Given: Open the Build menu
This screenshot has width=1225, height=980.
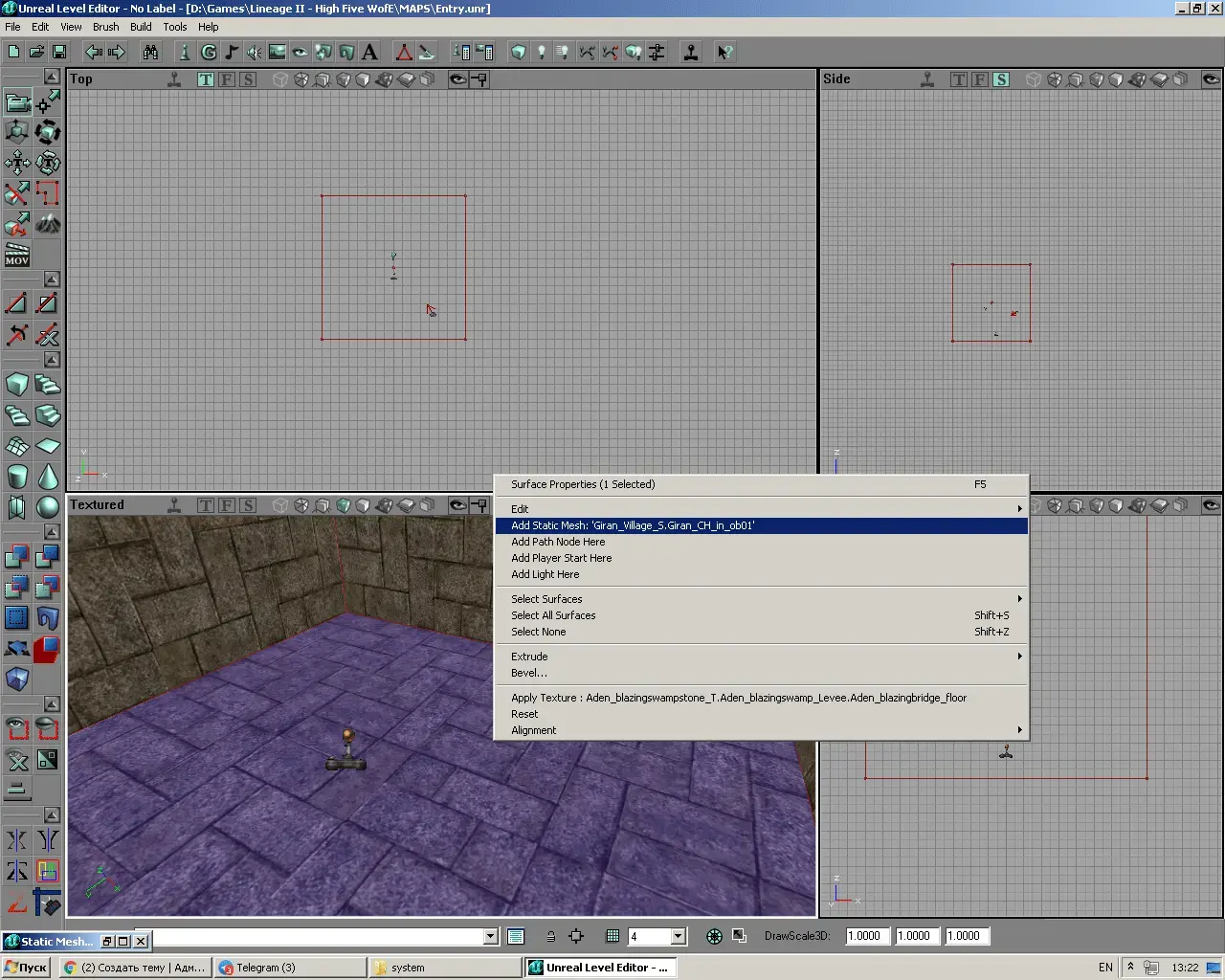Looking at the screenshot, I should [141, 27].
